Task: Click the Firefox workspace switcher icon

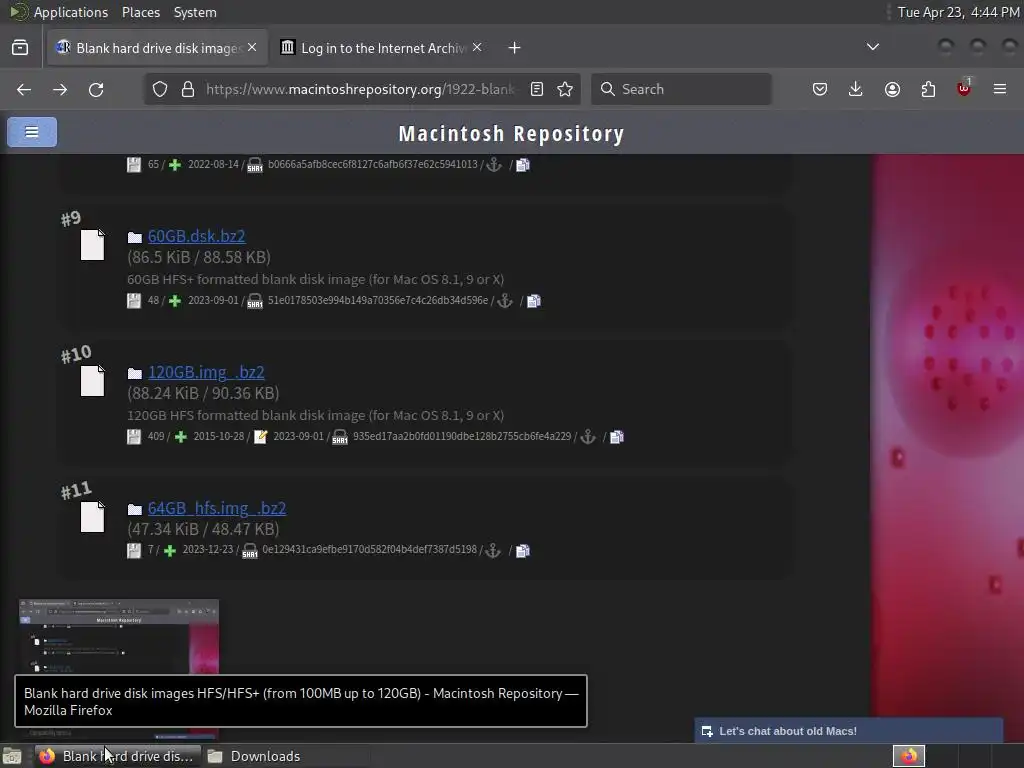Action: pos(909,756)
